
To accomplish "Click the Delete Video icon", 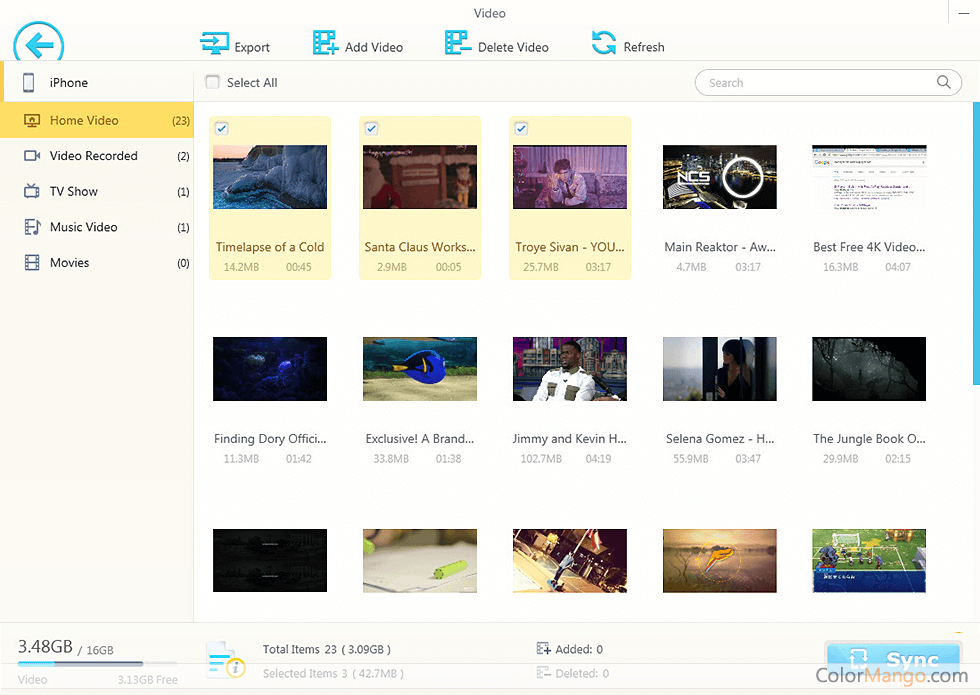I will (457, 44).
